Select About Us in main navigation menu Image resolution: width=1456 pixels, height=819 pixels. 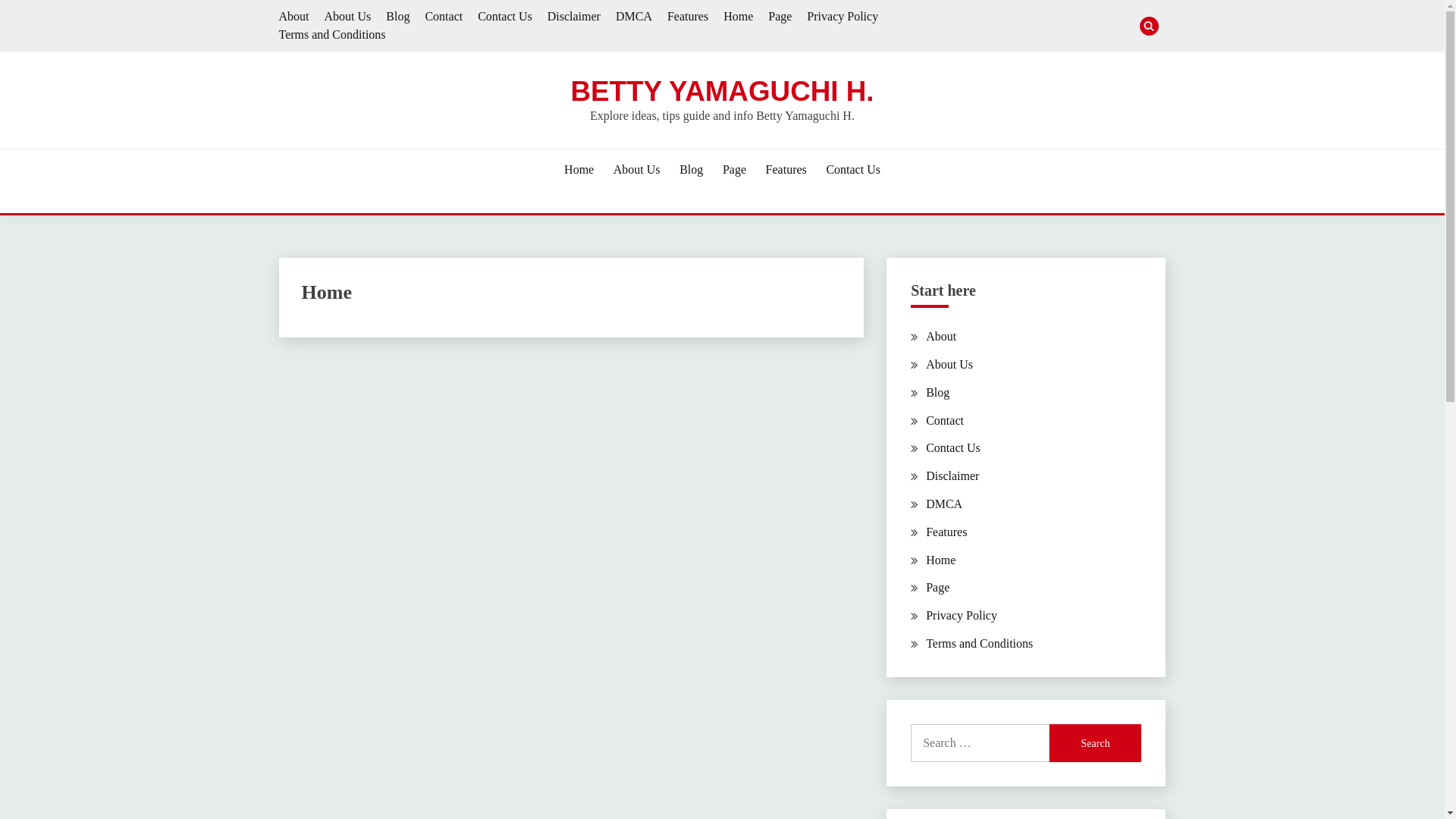pyautogui.click(x=636, y=170)
